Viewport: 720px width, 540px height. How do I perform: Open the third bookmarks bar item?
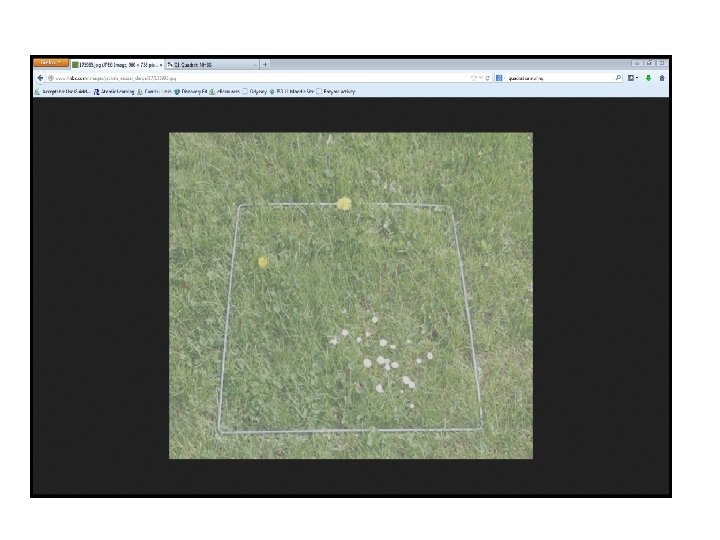coord(155,91)
